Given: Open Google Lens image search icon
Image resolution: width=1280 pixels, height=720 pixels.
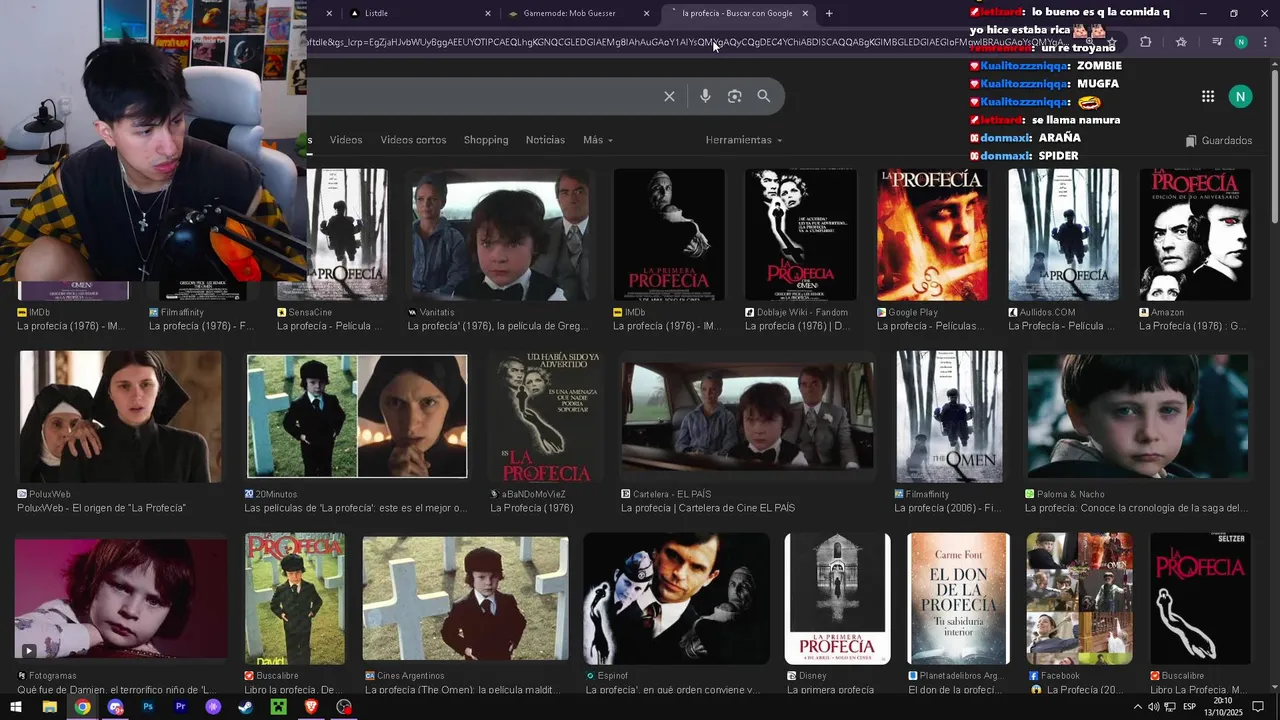Looking at the screenshot, I should coord(734,96).
